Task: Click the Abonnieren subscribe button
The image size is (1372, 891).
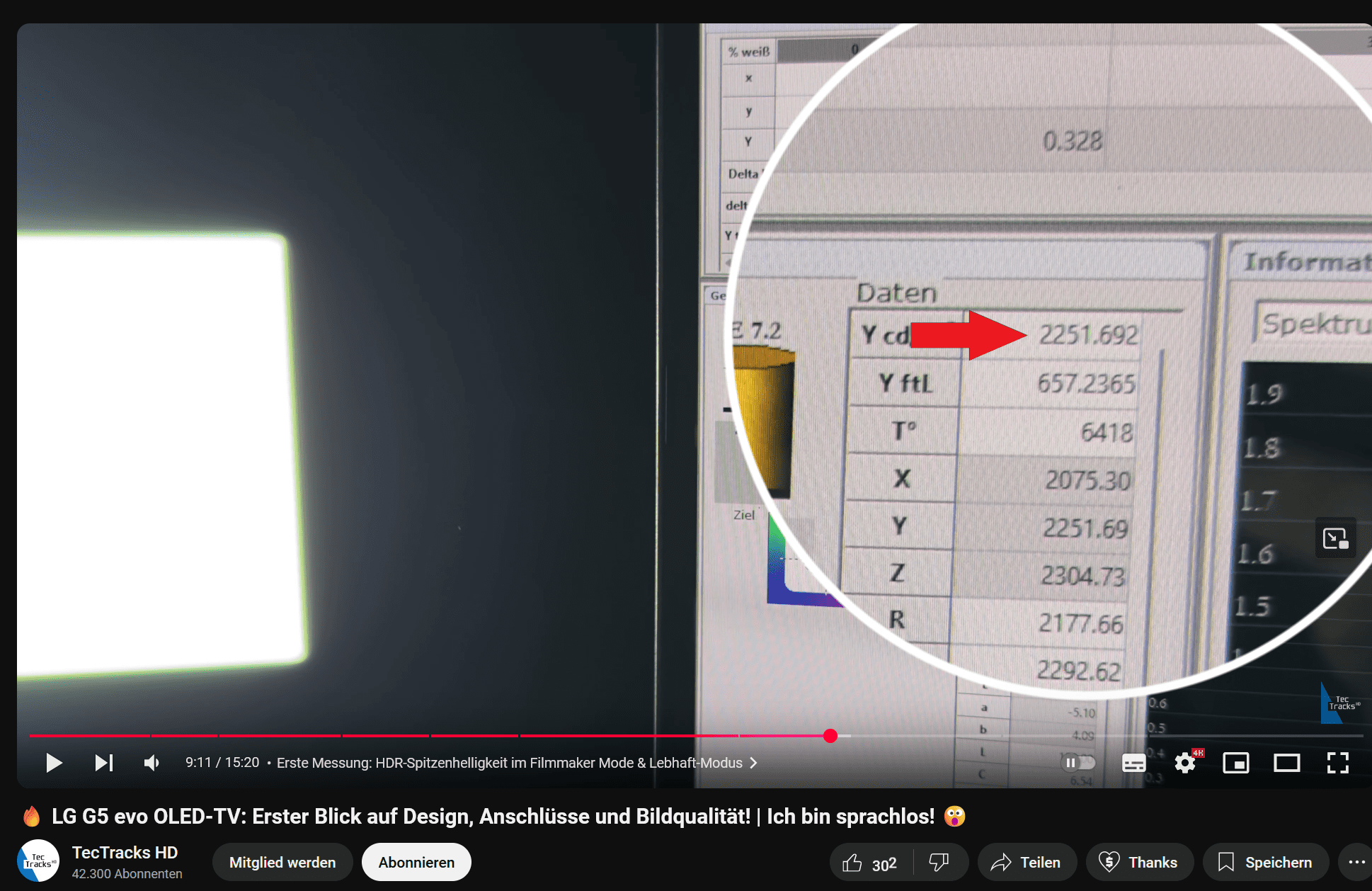Action: tap(416, 862)
